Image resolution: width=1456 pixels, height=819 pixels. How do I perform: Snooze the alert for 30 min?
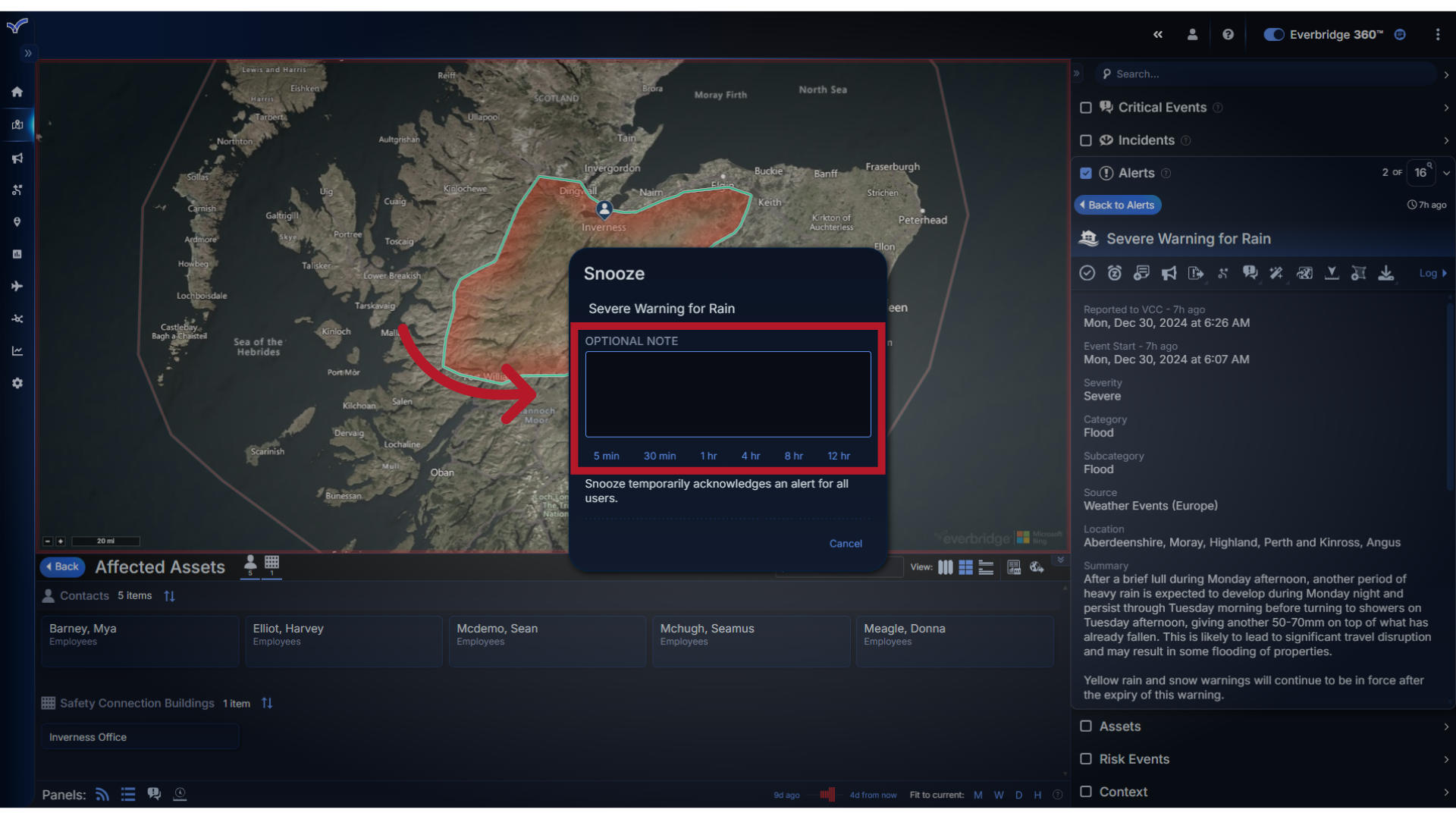pos(660,456)
